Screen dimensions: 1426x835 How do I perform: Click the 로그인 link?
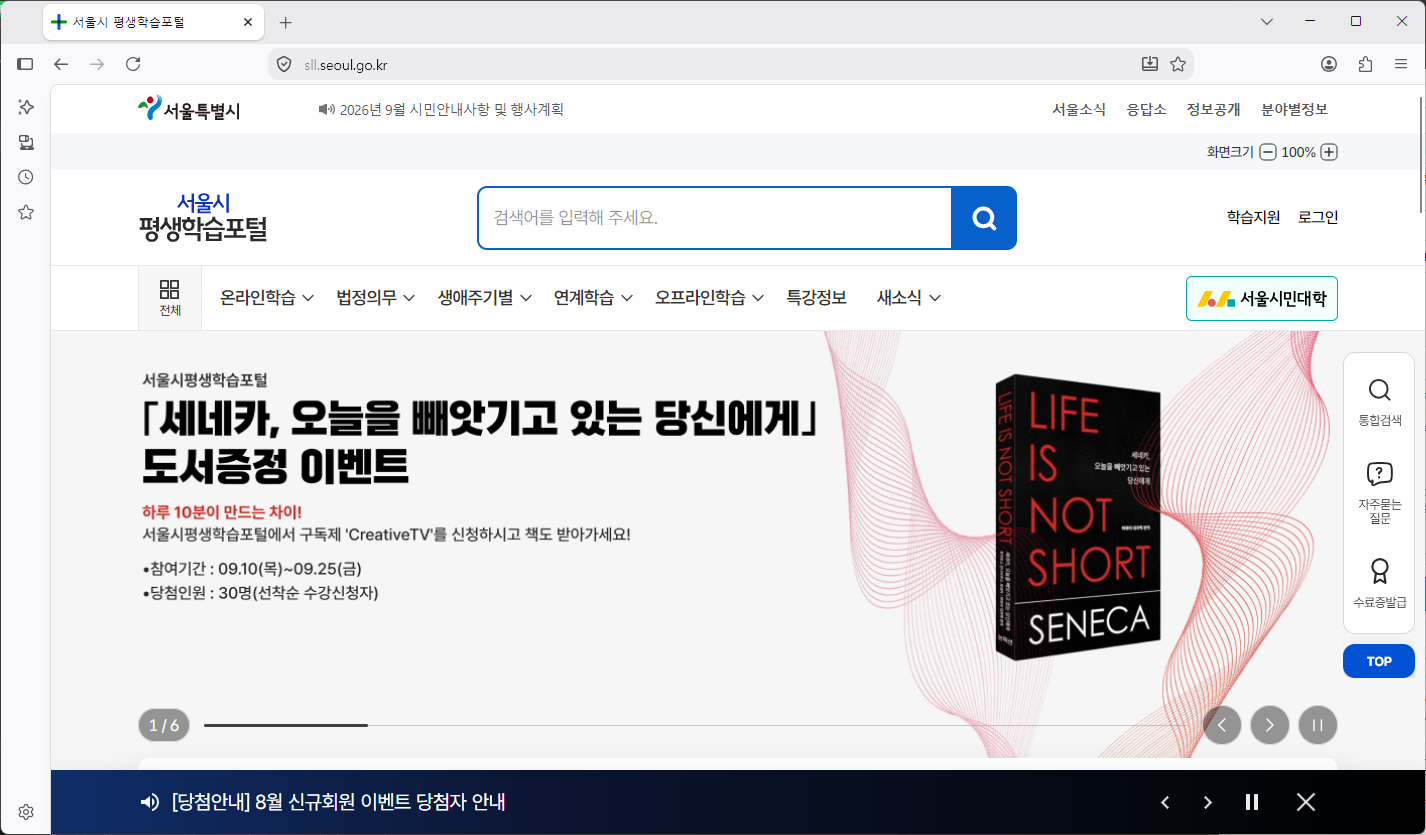pyautogui.click(x=1318, y=217)
